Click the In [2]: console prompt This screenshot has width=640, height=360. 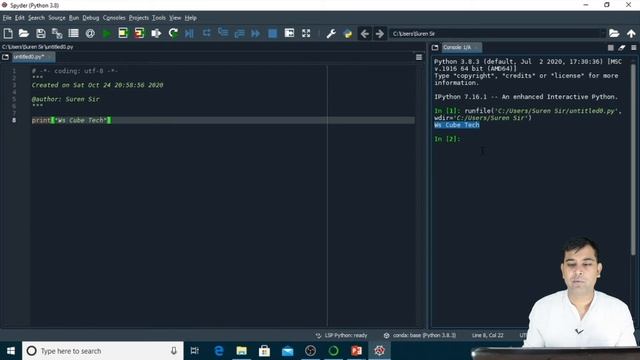pos(447,139)
